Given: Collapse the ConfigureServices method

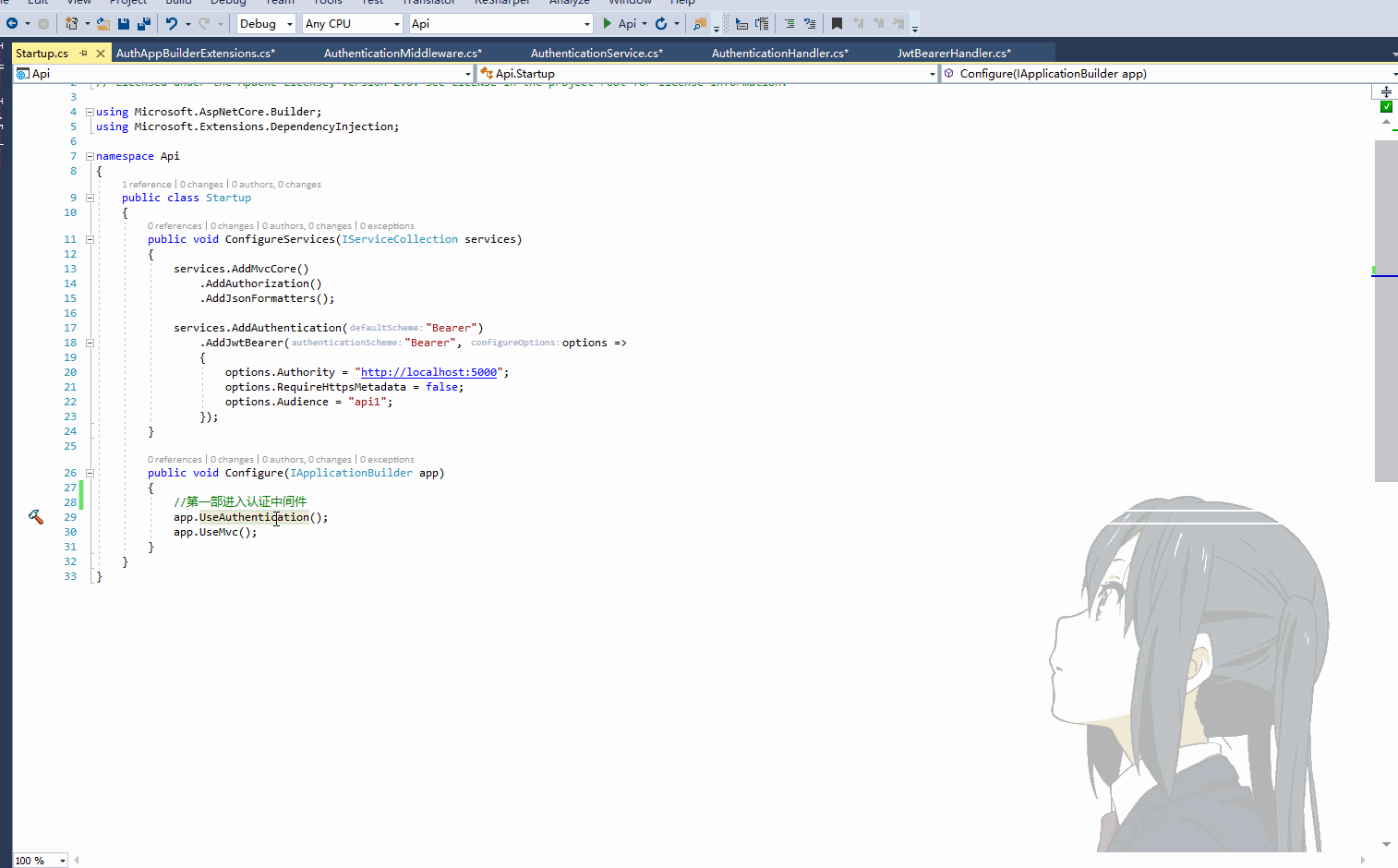Looking at the screenshot, I should coord(90,239).
